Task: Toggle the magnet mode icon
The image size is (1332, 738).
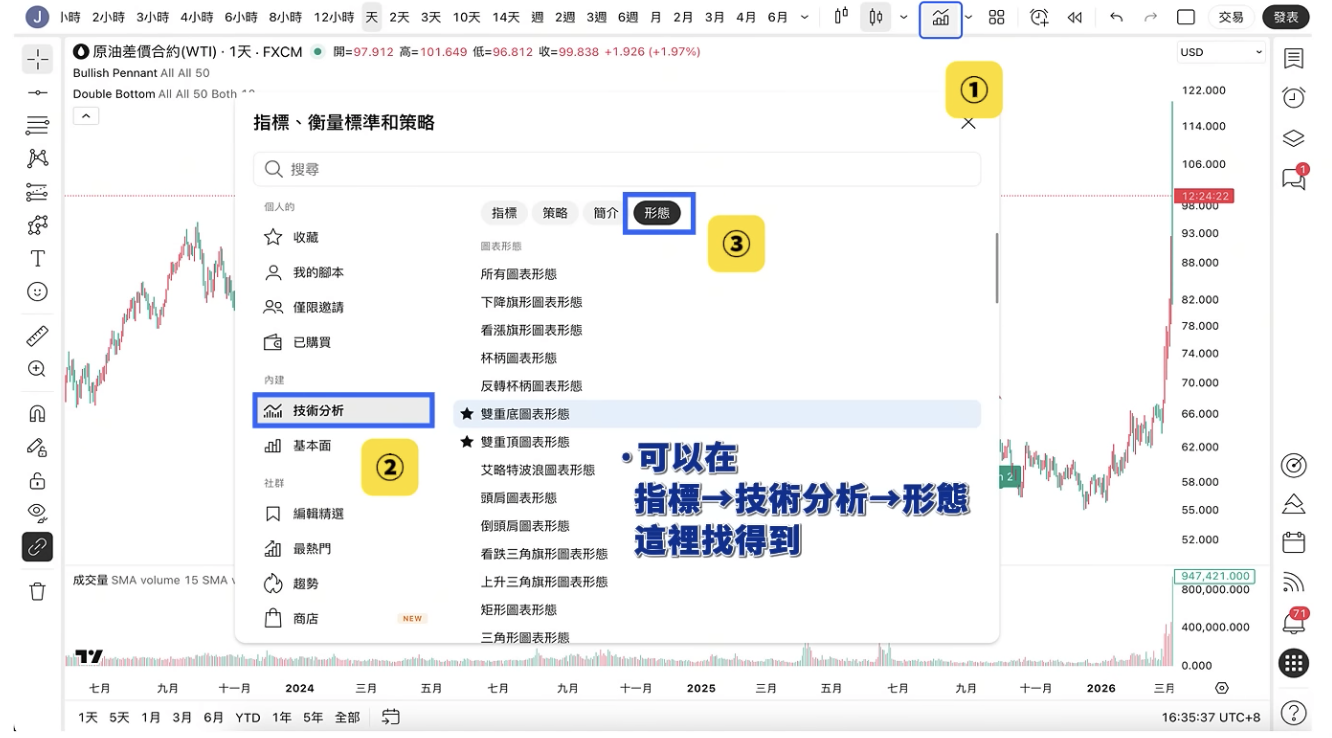Action: 37,414
